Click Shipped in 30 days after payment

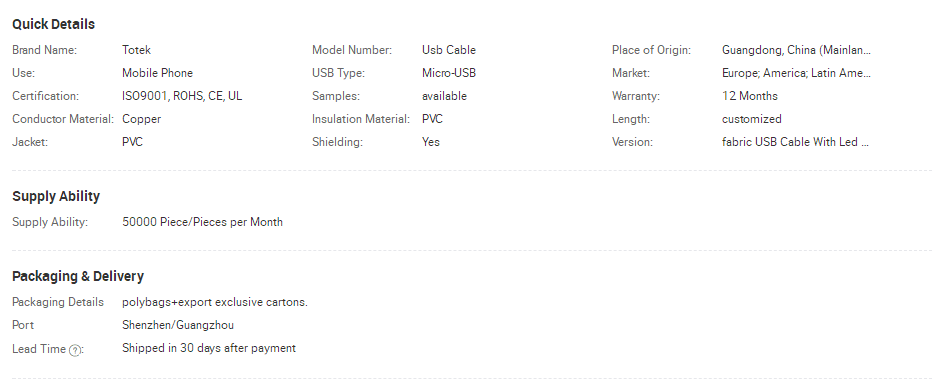[x=209, y=348]
